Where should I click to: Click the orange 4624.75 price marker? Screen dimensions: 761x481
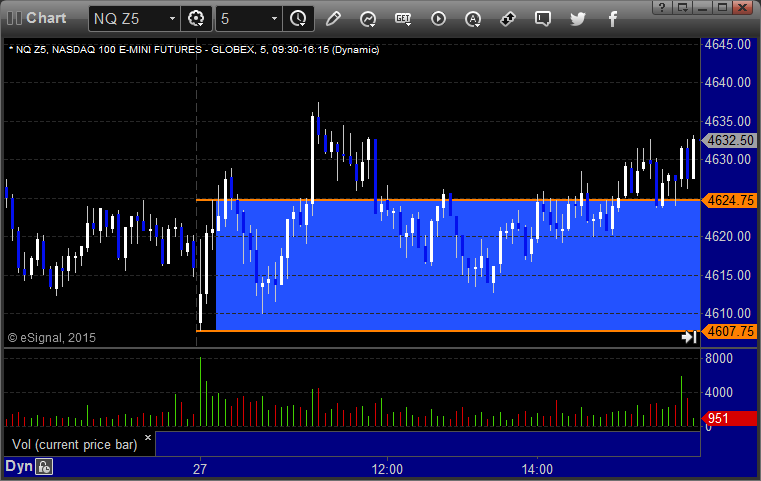[729, 200]
